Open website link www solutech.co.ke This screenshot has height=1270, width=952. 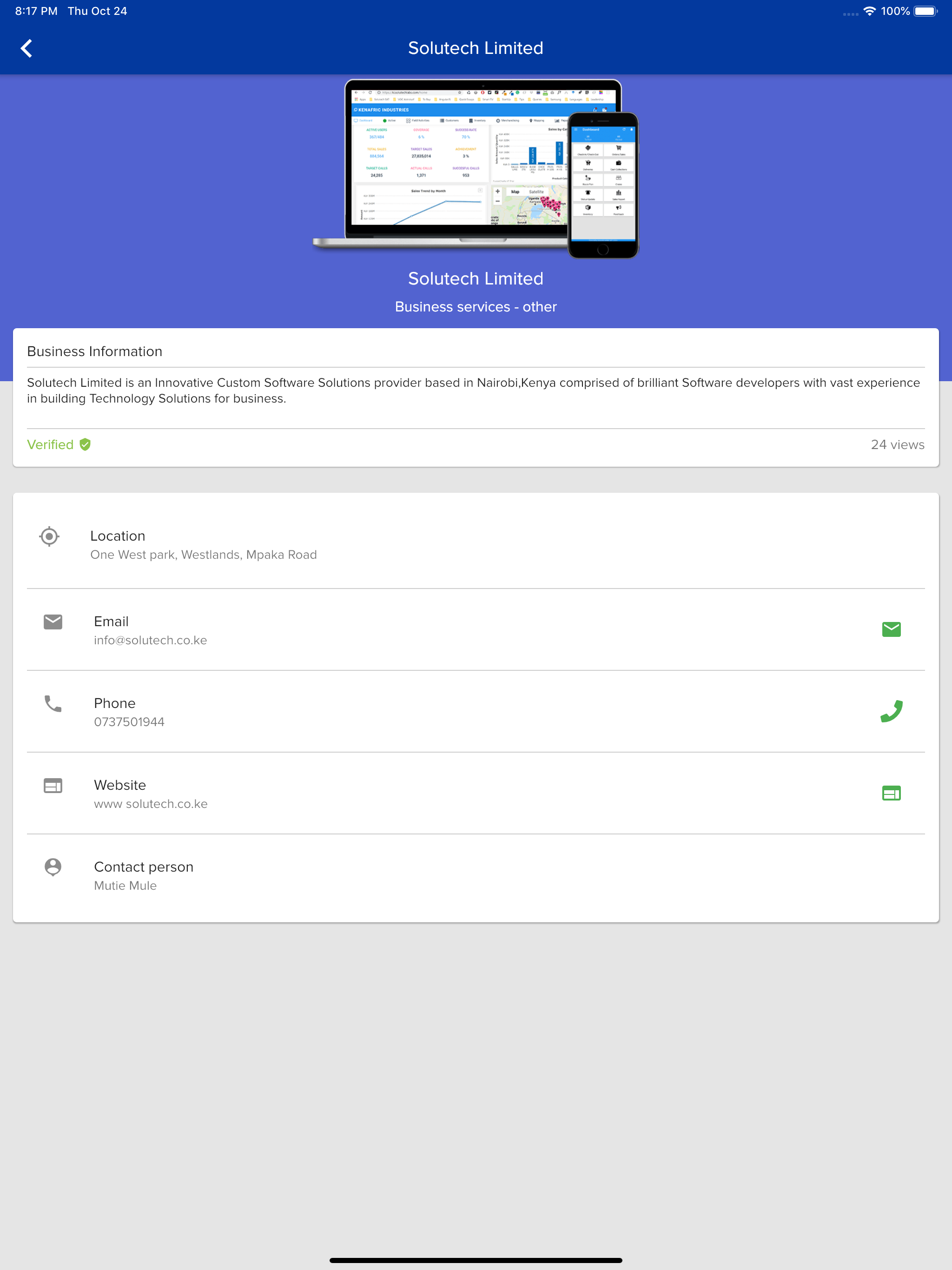tap(151, 804)
